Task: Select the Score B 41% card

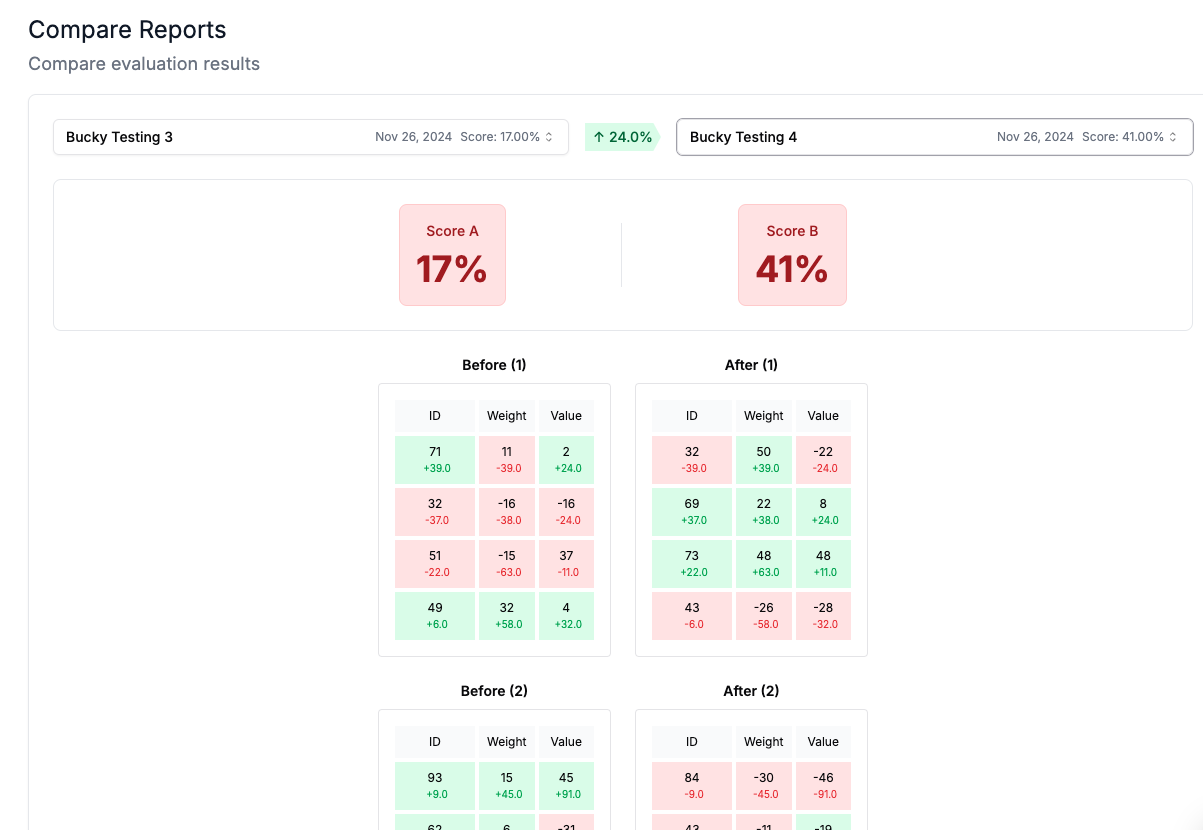Action: [x=792, y=254]
